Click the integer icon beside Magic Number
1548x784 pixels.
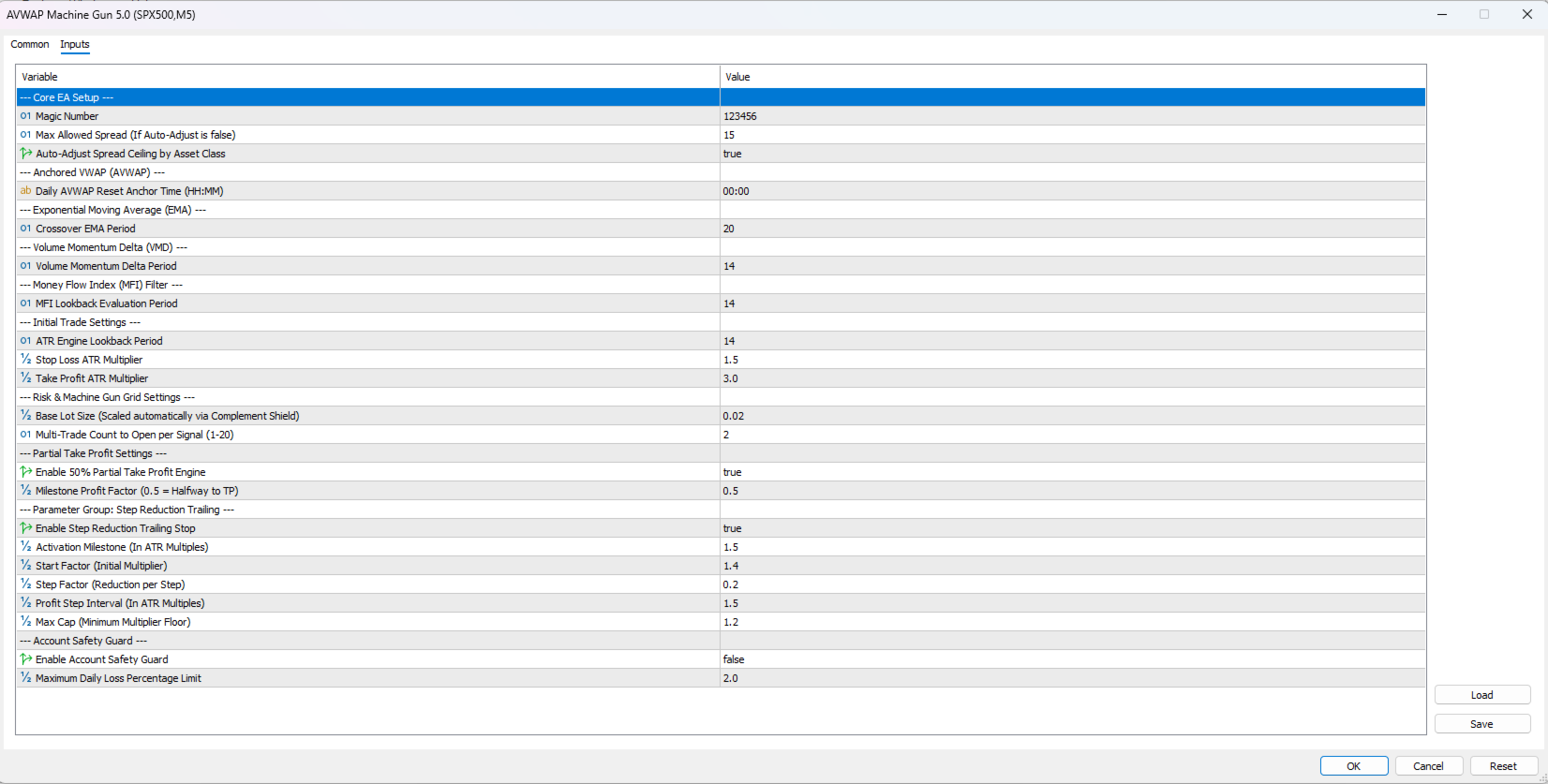[25, 116]
